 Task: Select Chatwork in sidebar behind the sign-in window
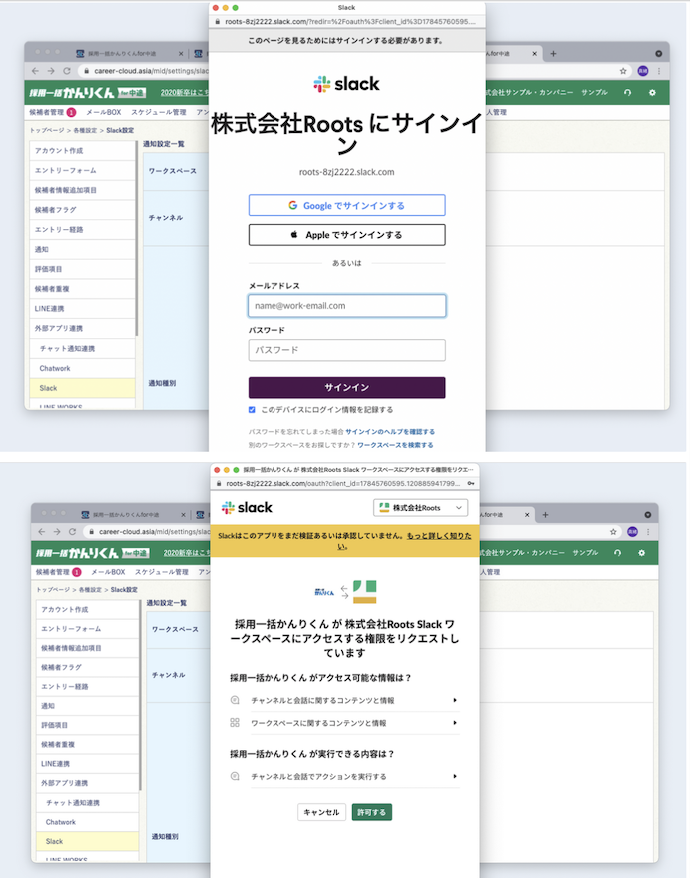click(x=82, y=368)
